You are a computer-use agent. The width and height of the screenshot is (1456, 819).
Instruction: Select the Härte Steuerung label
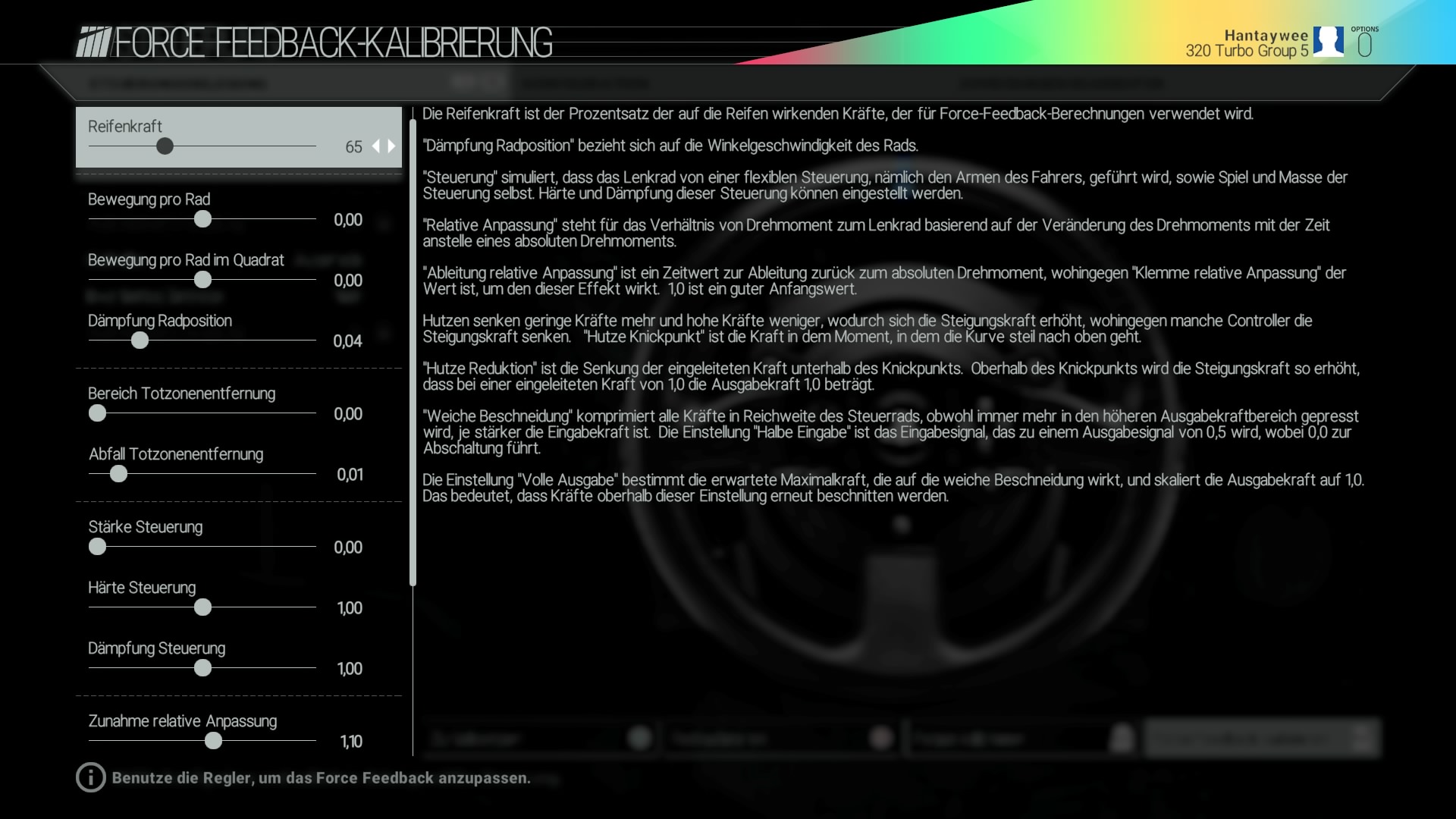tap(142, 588)
